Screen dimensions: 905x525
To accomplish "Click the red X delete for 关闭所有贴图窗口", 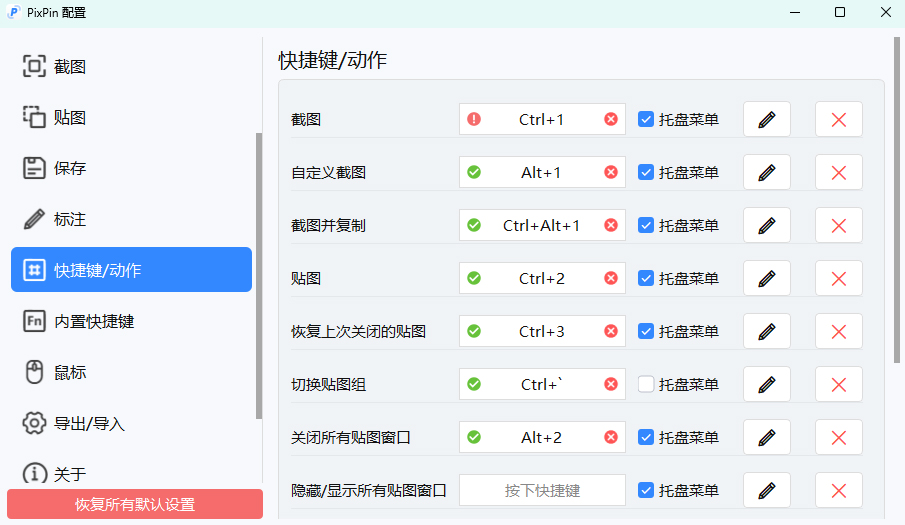I will (x=838, y=437).
